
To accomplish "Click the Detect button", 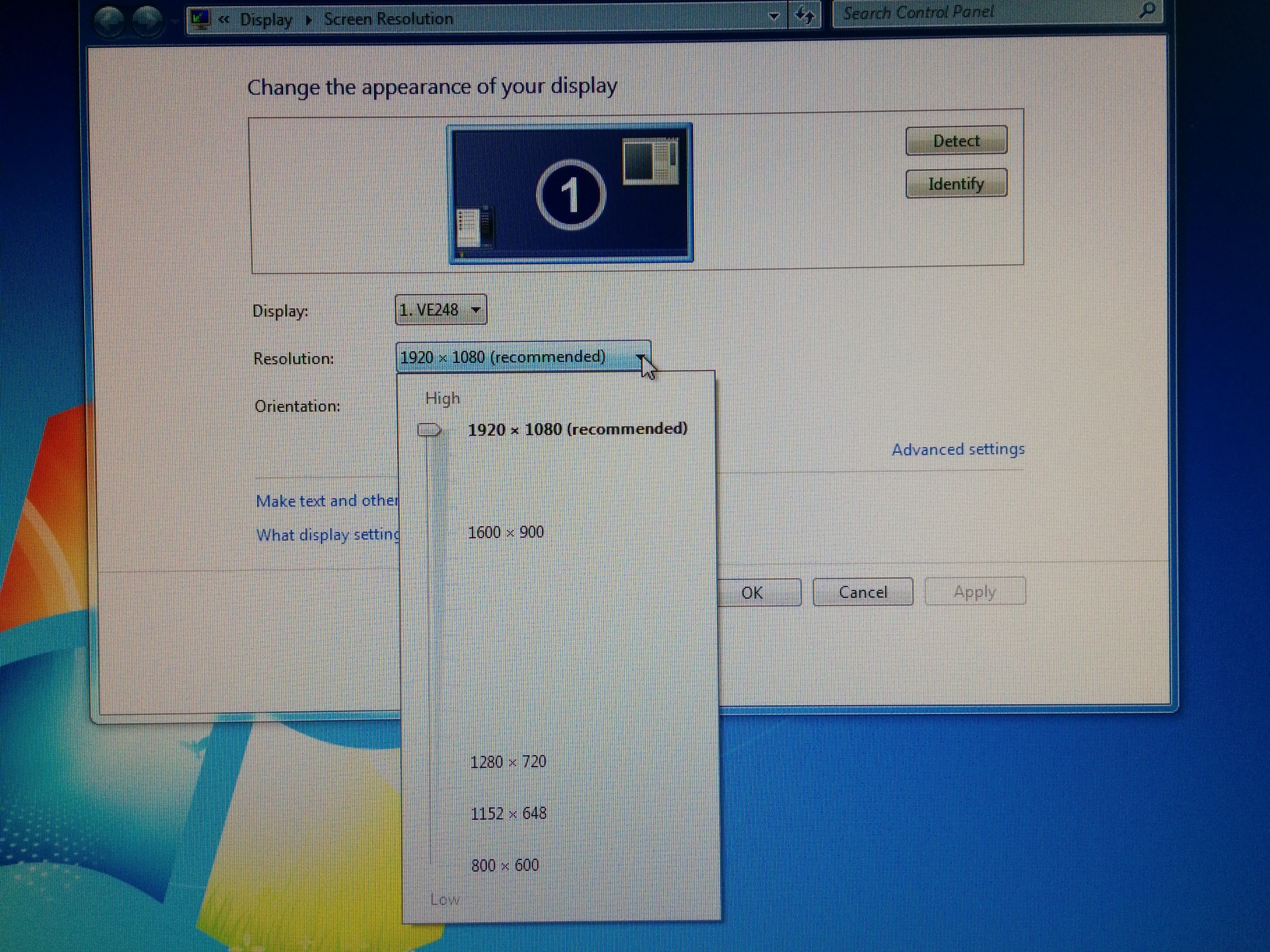I will (956, 141).
